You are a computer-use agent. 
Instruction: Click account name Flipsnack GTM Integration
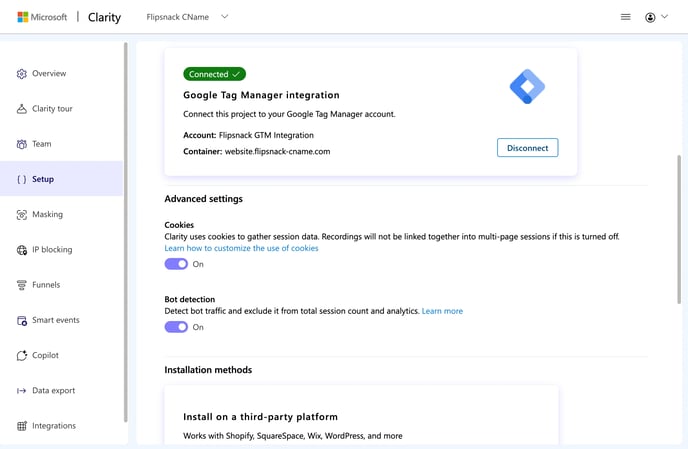(x=266, y=136)
